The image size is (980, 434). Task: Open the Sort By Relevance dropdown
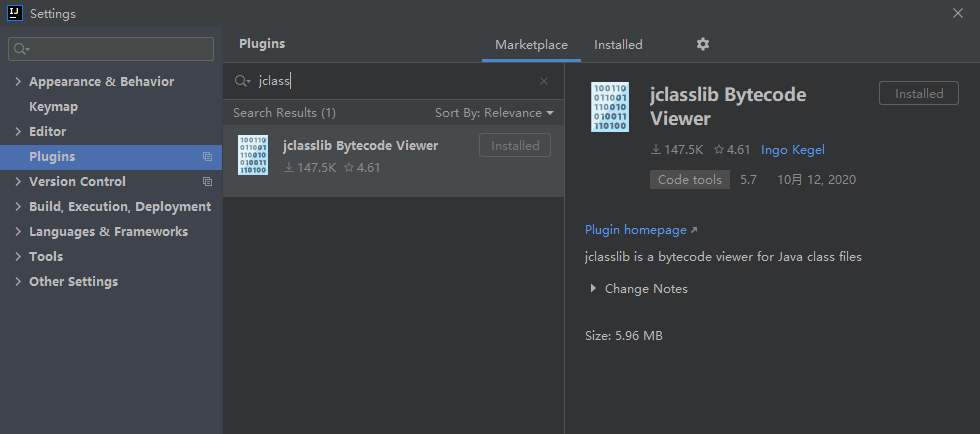click(494, 113)
